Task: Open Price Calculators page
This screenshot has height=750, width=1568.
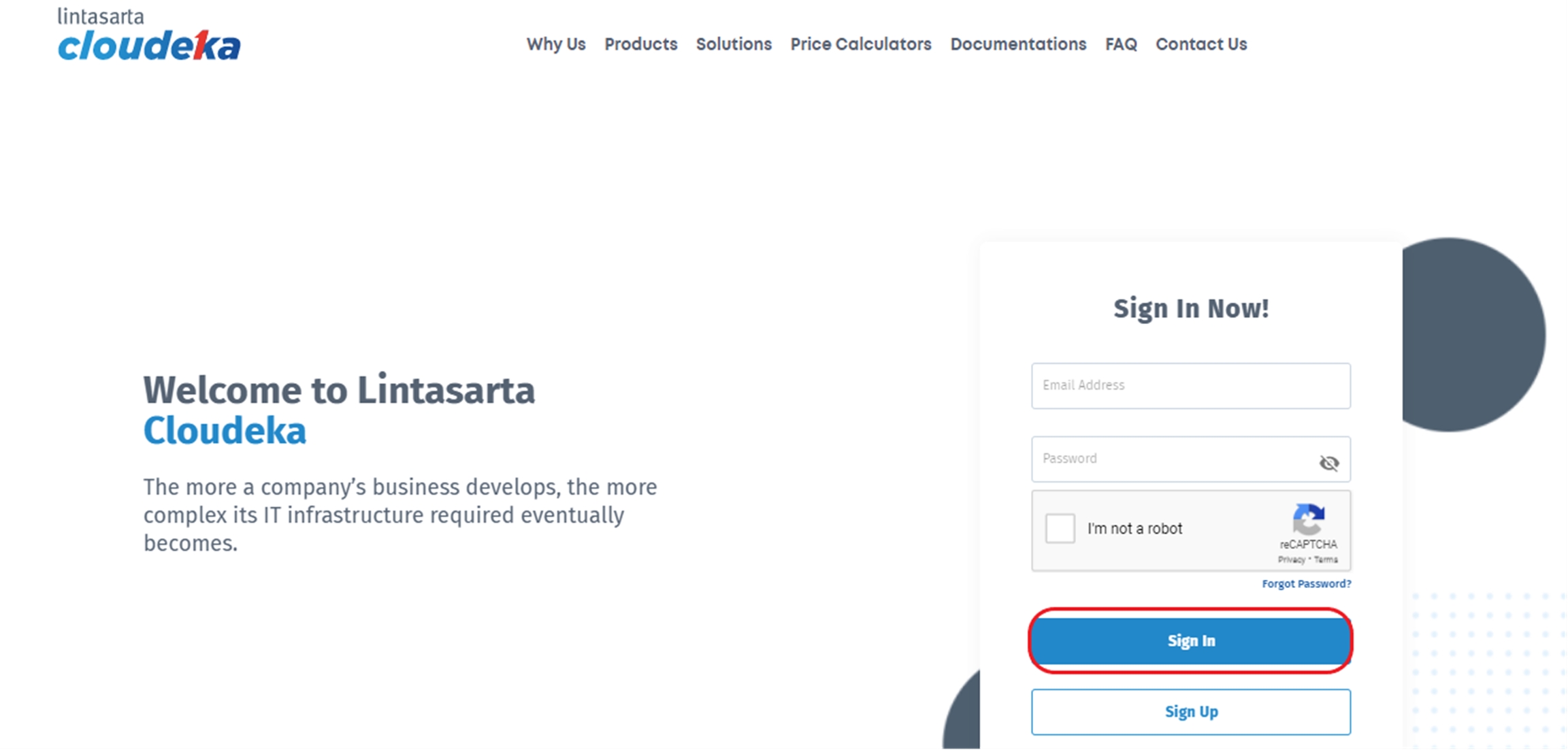Action: (860, 44)
